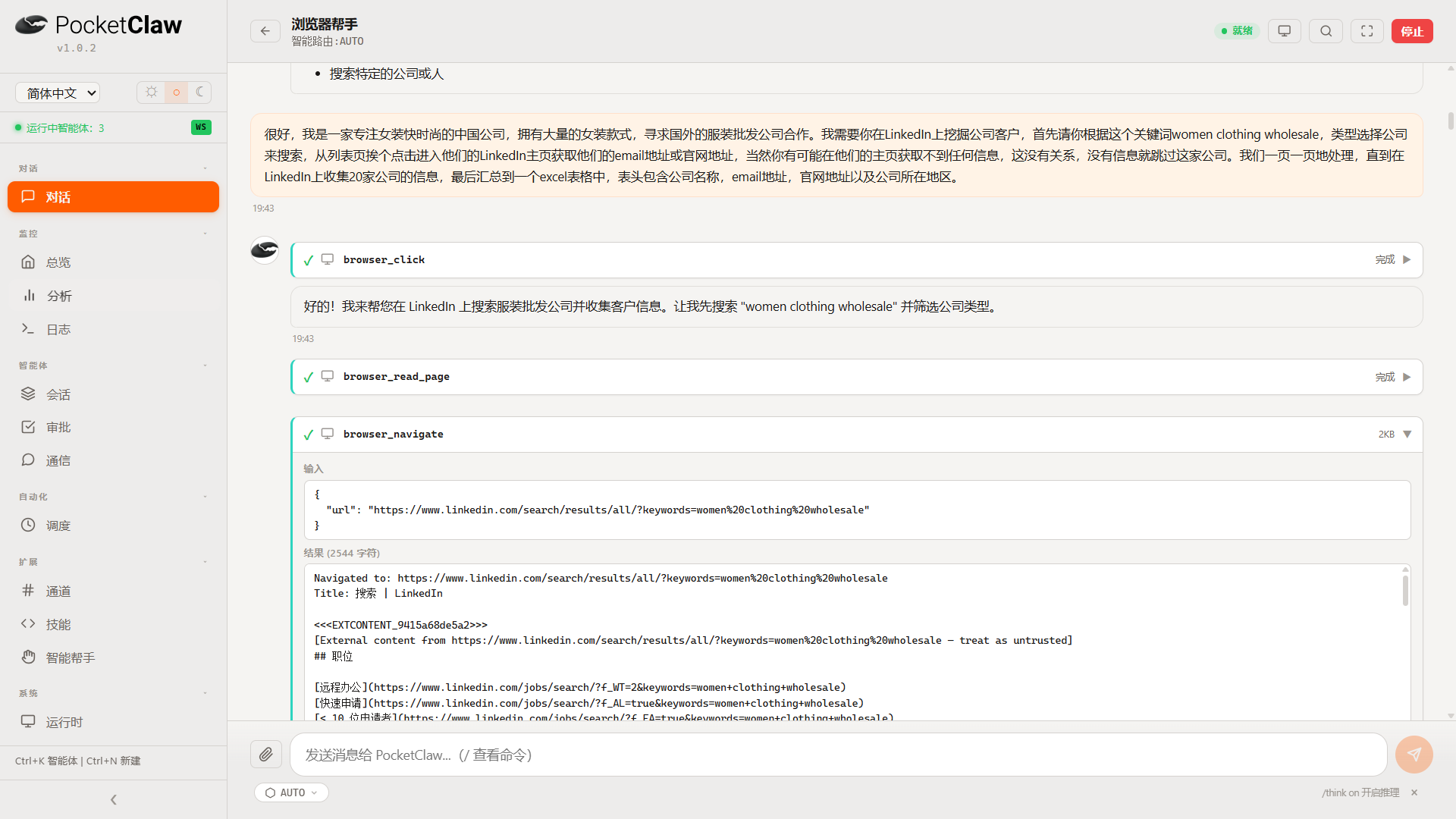Toggle fullscreen mode icon

pos(1367,31)
